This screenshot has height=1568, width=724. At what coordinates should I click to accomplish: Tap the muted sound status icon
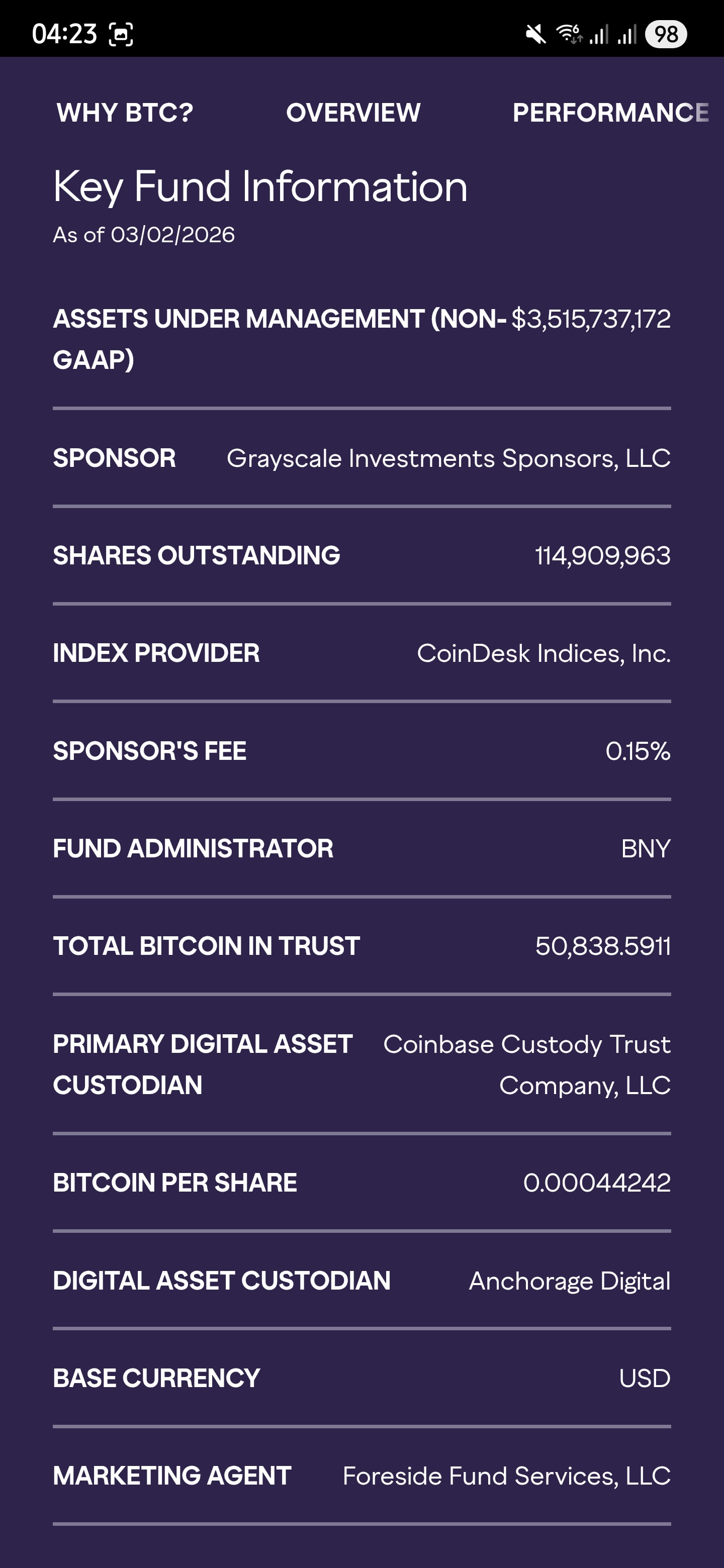pos(535,34)
